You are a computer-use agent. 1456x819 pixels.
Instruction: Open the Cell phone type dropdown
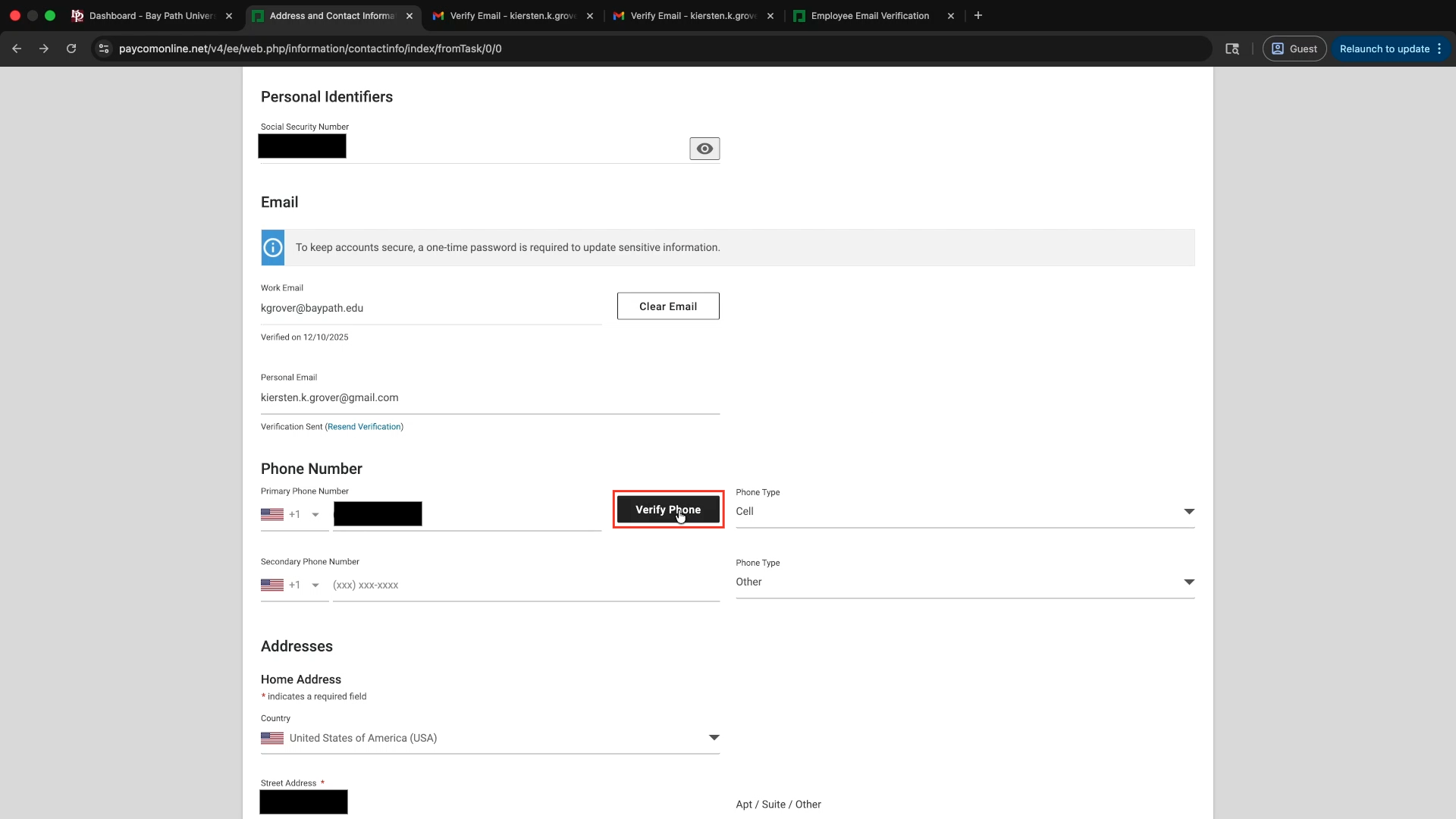point(1188,512)
